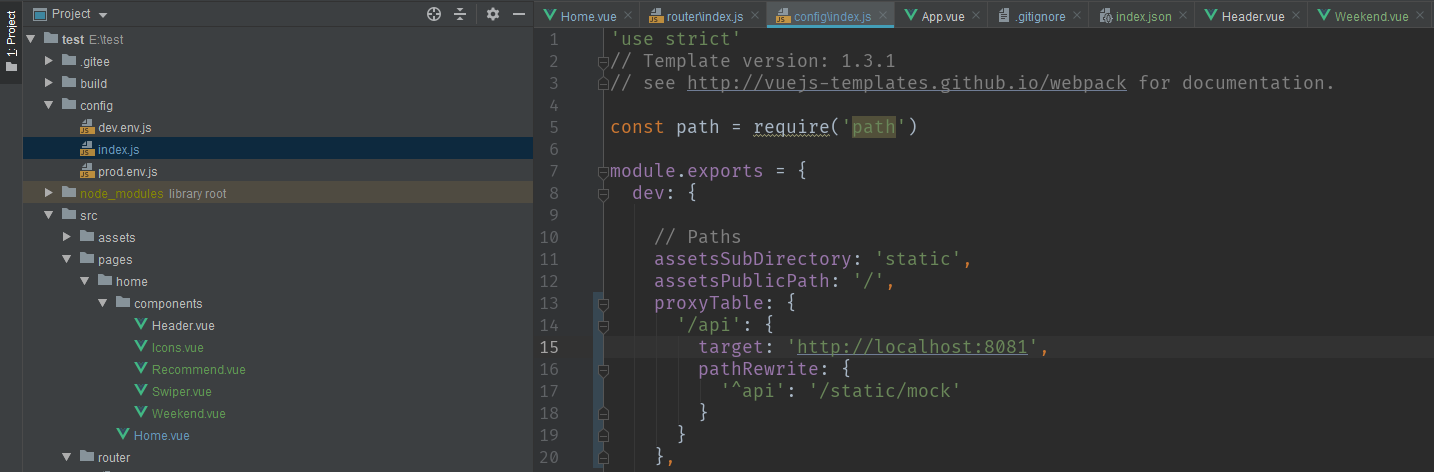
Task: Expand the assets folder
Action: tap(67, 237)
